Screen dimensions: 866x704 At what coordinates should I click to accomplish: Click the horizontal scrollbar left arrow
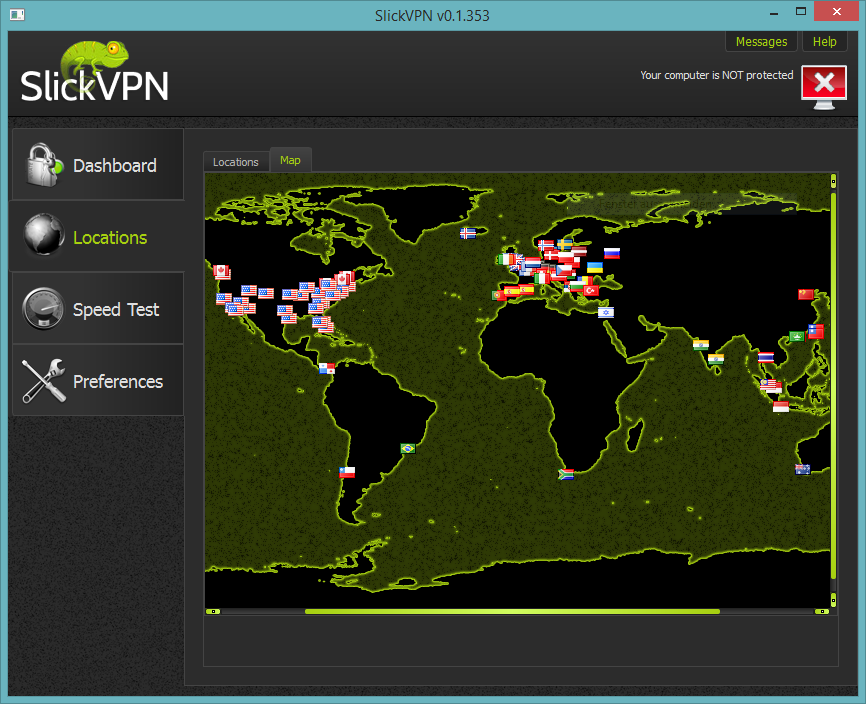pos(213,611)
